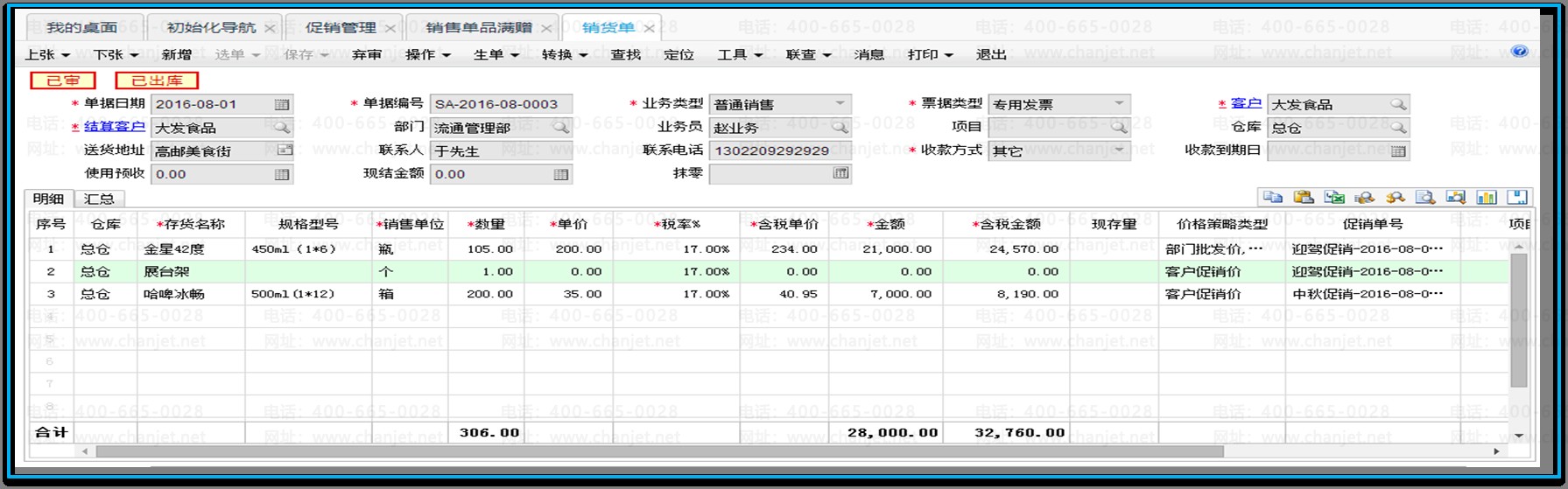Click 定位 toolbar button
This screenshot has height=489, width=1568.
click(679, 54)
